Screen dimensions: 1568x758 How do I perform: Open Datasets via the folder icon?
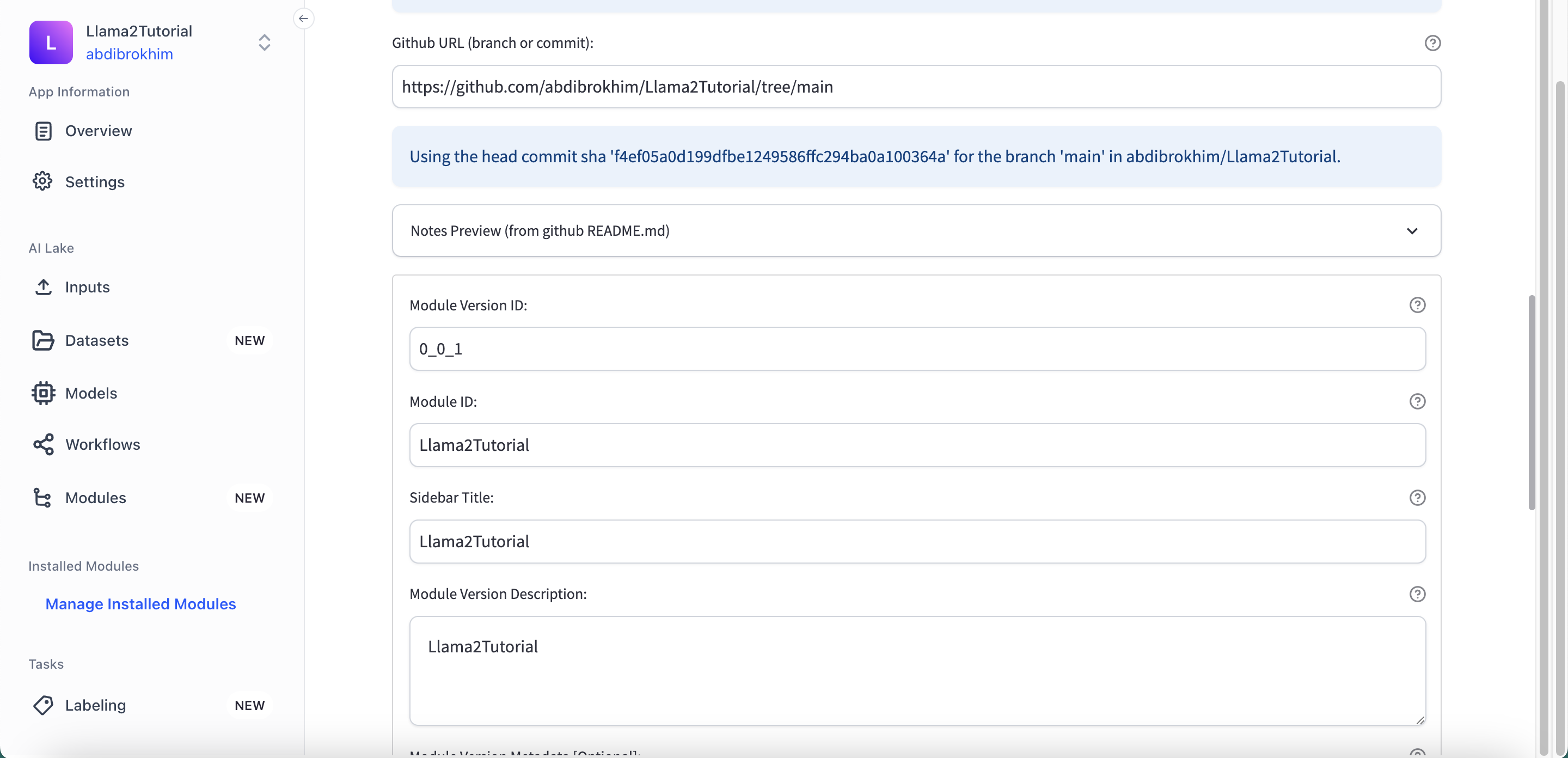click(42, 340)
